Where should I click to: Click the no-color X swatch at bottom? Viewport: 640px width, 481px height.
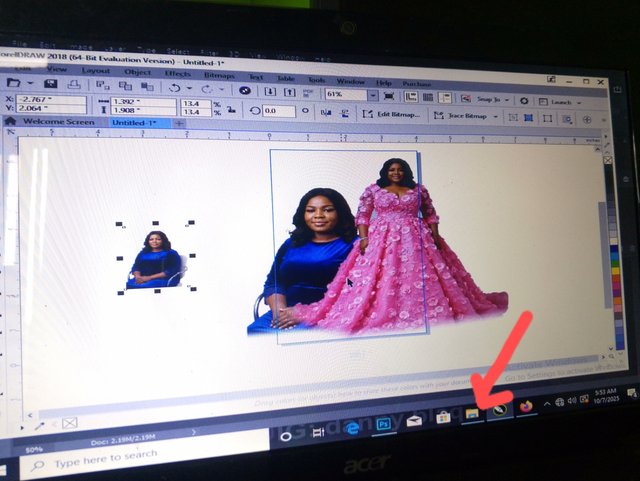69,423
